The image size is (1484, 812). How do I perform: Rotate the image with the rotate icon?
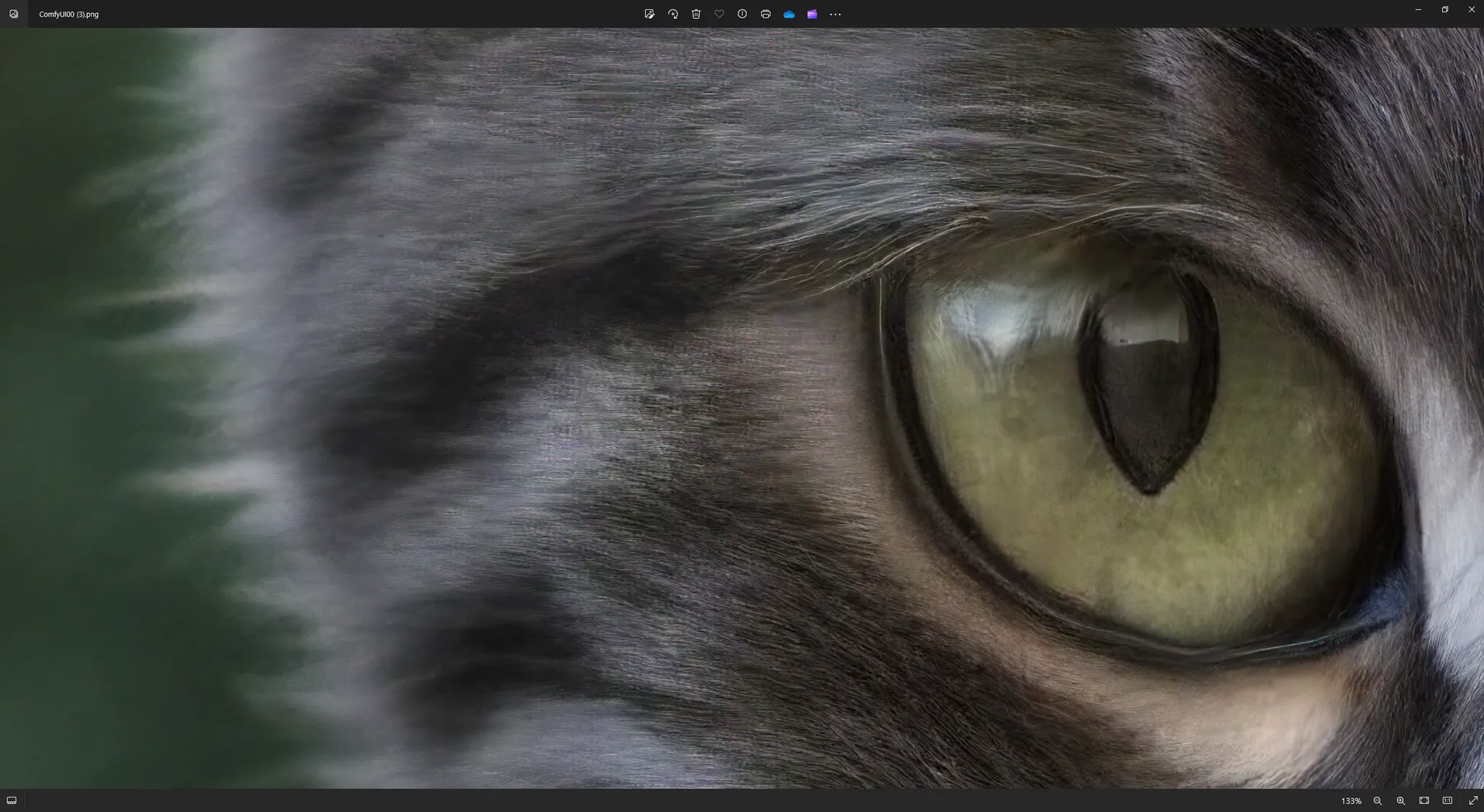tap(672, 14)
